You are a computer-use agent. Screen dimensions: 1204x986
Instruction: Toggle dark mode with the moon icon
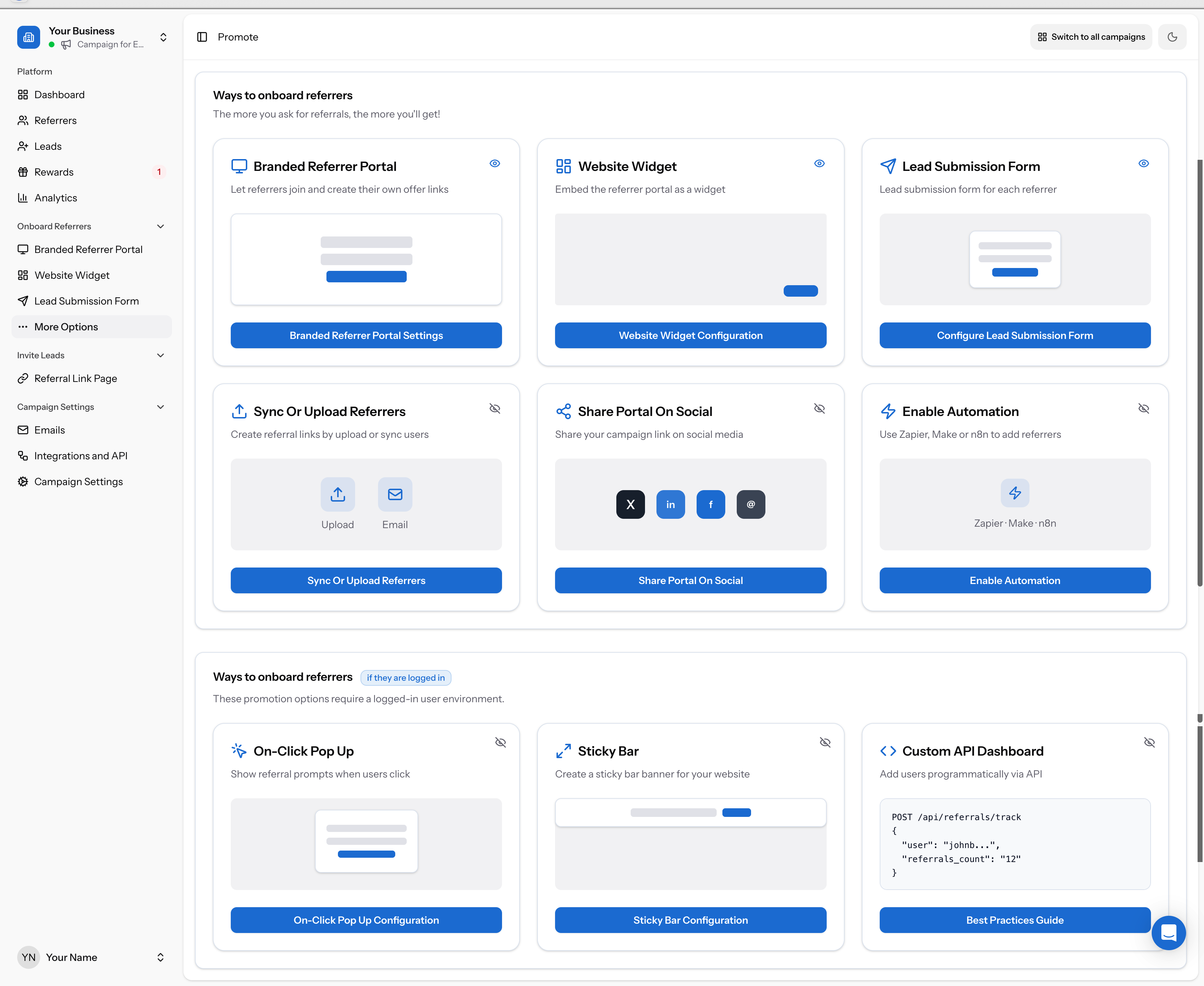[x=1172, y=36]
